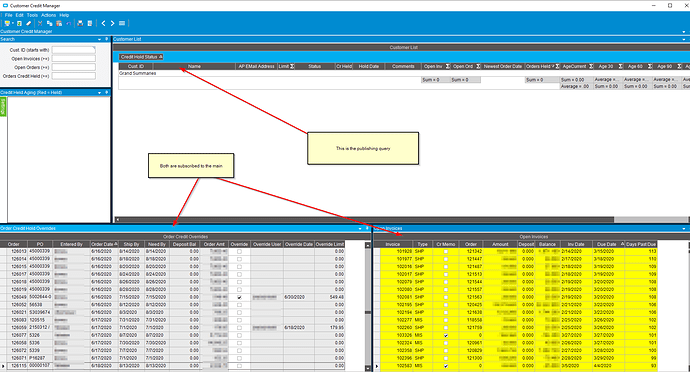This screenshot has height=372, width=690.
Task: Open the Tools menu
Action: (x=32, y=15)
